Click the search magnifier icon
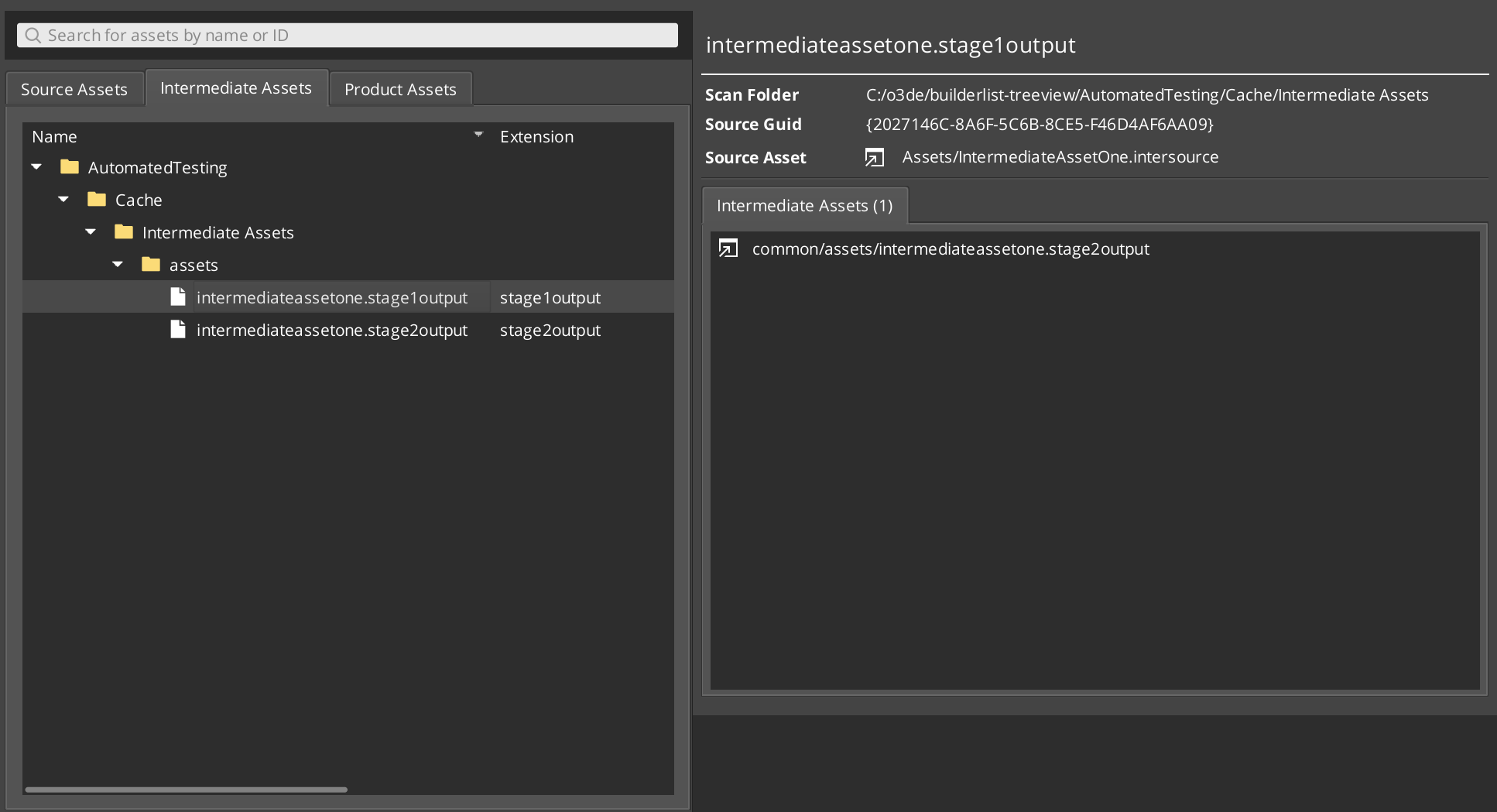This screenshot has height=812, width=1497. pos(33,35)
